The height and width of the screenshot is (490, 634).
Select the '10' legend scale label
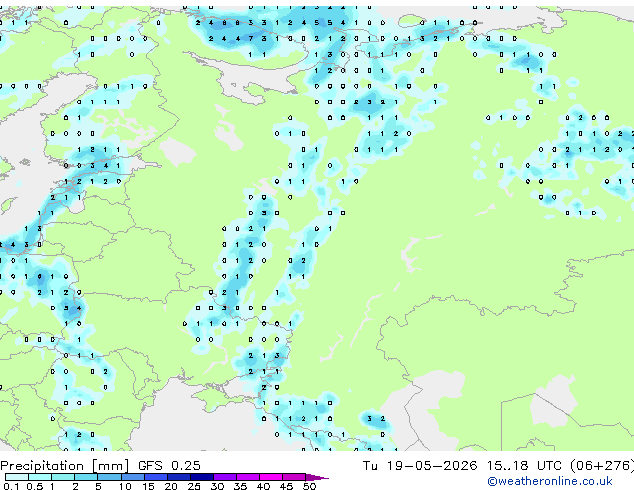tap(125, 486)
